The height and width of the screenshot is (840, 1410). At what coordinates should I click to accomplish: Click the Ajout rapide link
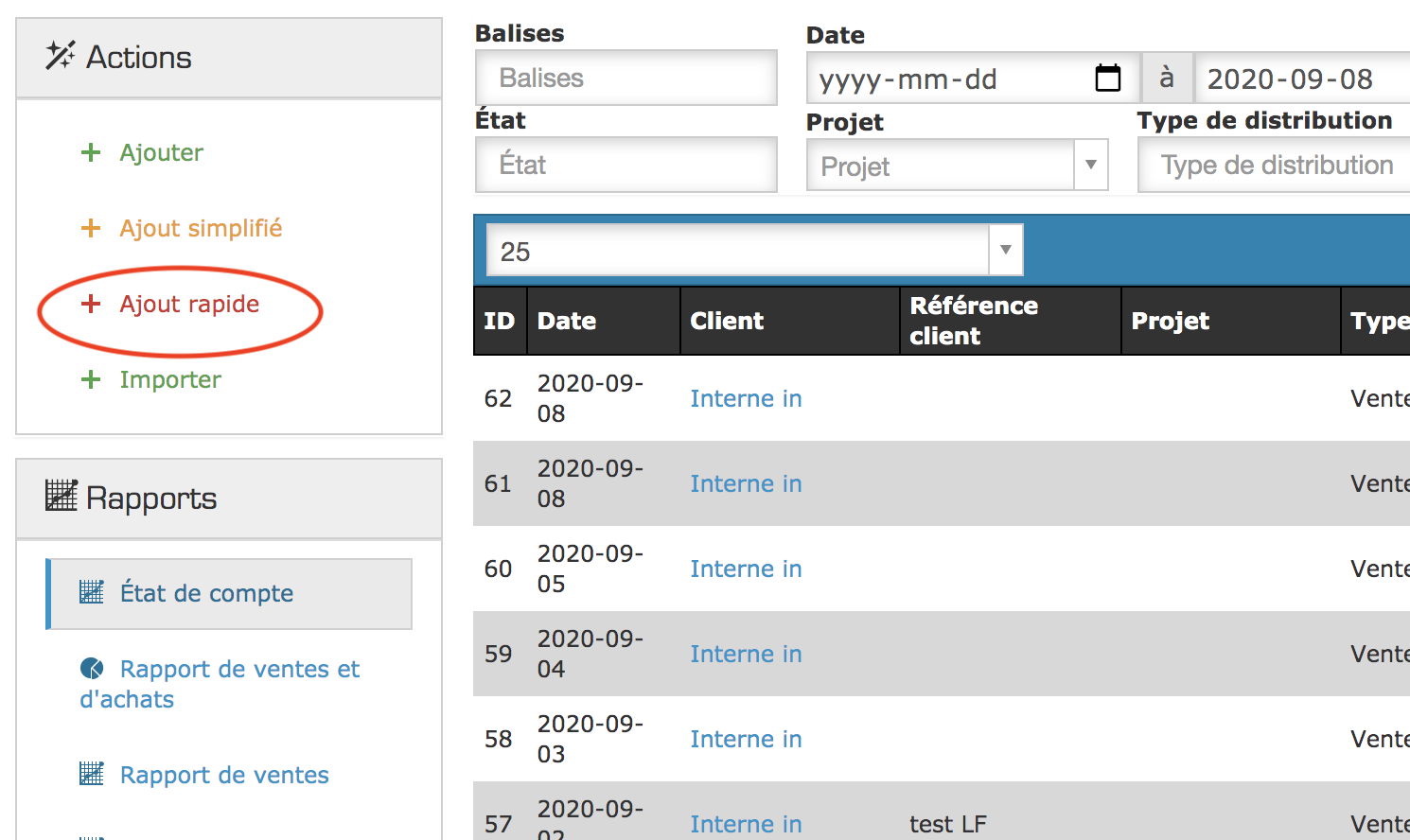click(189, 304)
